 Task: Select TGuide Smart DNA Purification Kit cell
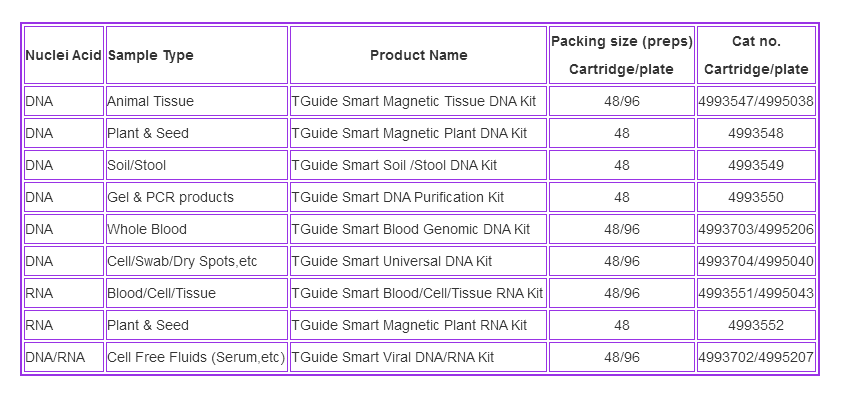(x=418, y=197)
